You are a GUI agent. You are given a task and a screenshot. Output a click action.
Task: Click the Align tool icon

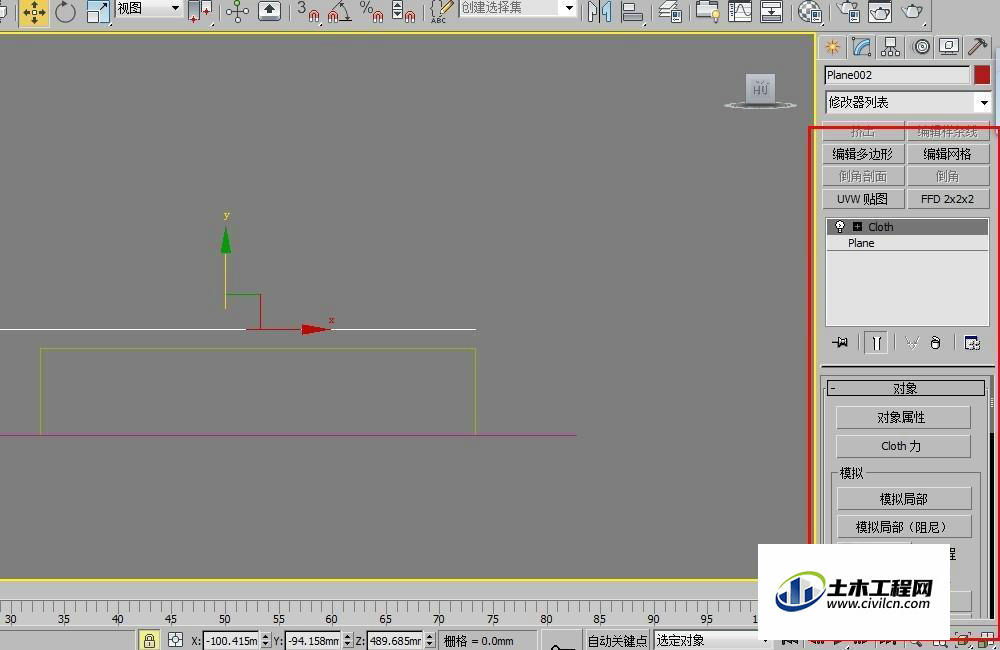pyautogui.click(x=631, y=12)
